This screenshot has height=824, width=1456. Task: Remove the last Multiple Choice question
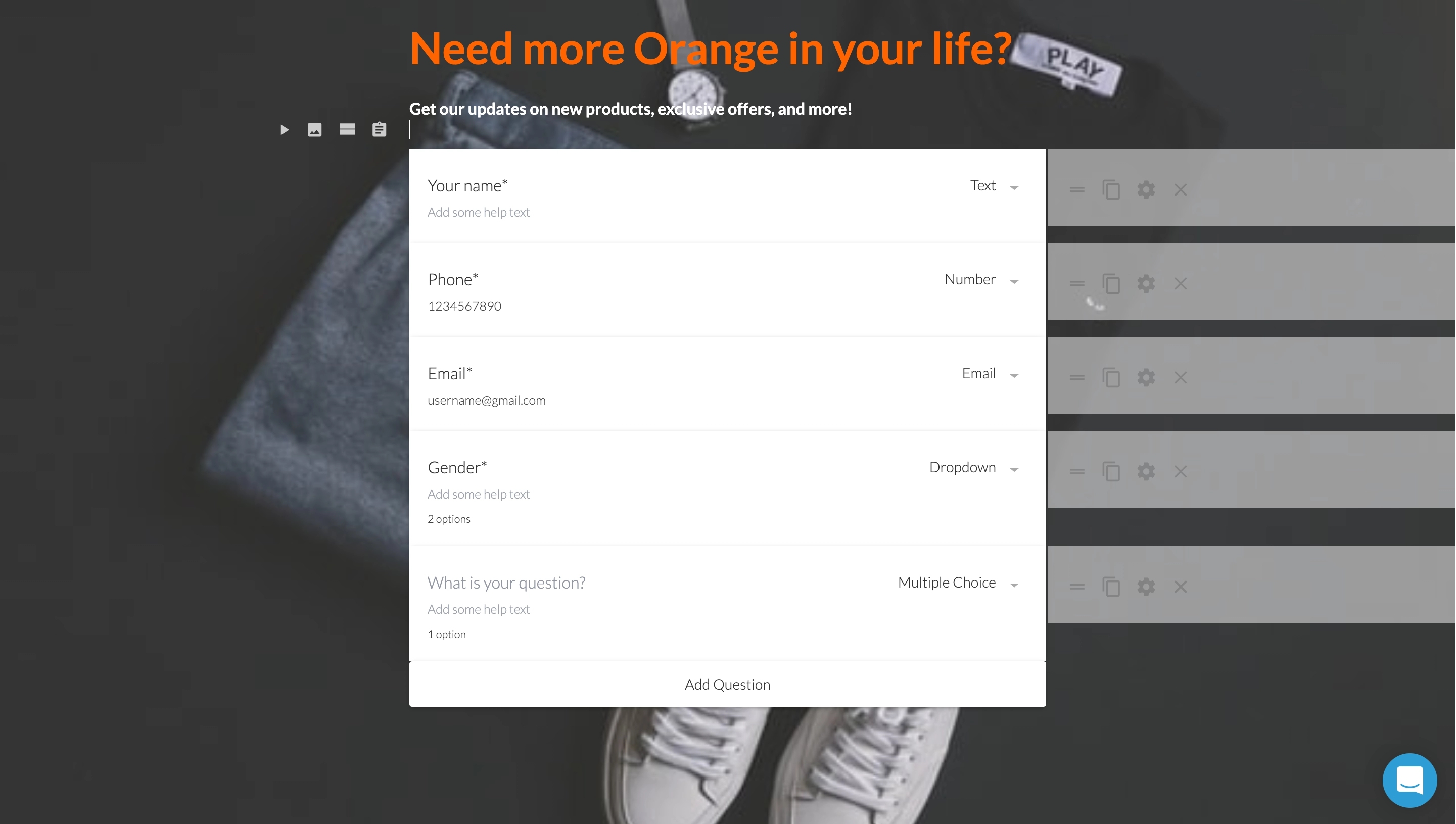coord(1180,587)
